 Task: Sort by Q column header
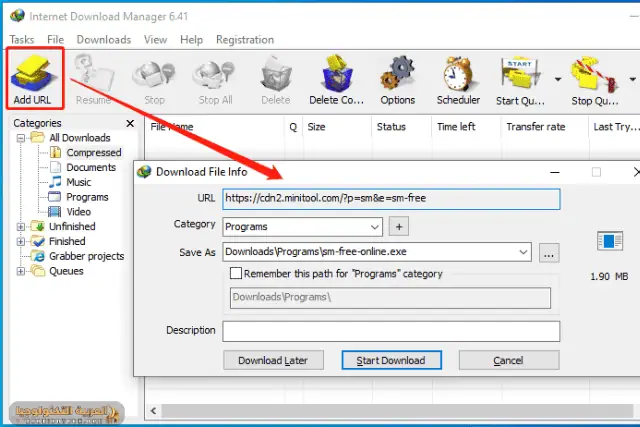293,127
